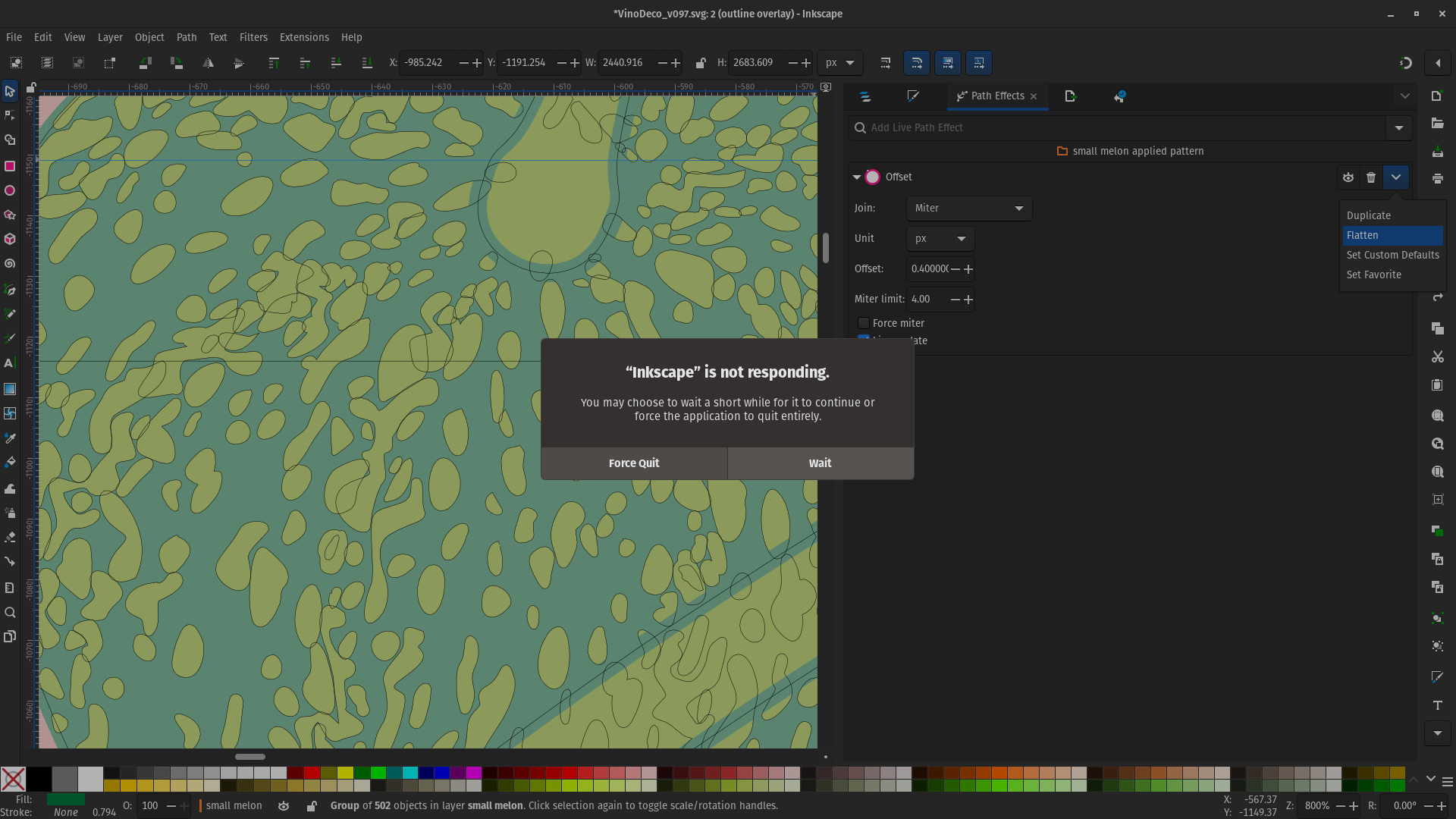Activate the Zoom tool in toolbox
This screenshot has height=819, width=1456.
point(10,613)
